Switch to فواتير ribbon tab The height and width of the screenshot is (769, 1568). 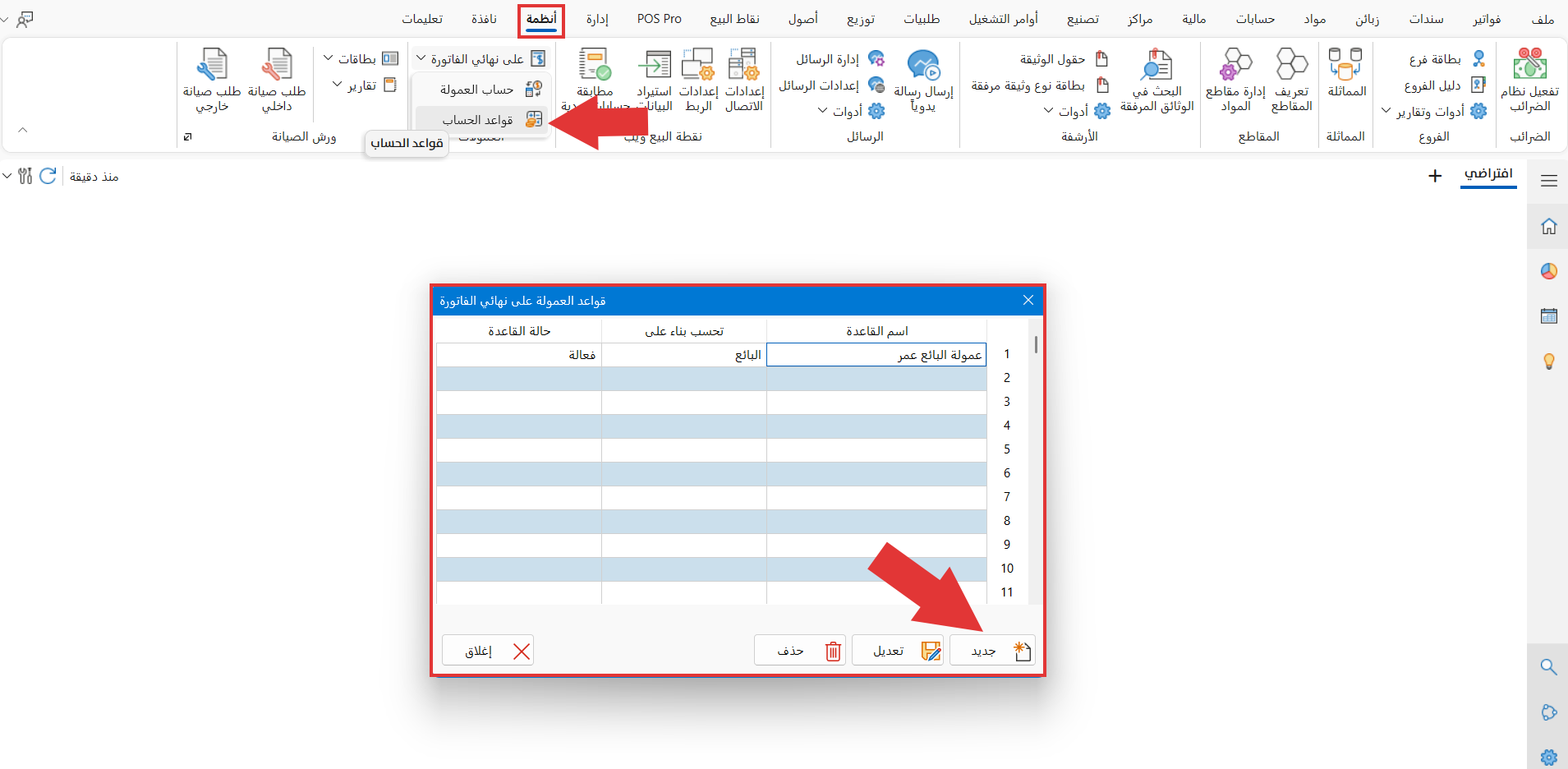(x=1487, y=19)
